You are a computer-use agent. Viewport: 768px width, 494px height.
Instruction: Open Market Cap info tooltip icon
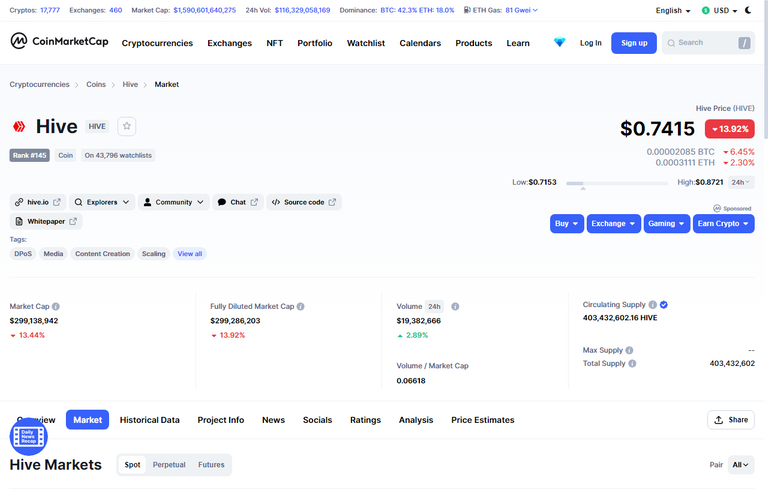pyautogui.click(x=56, y=306)
